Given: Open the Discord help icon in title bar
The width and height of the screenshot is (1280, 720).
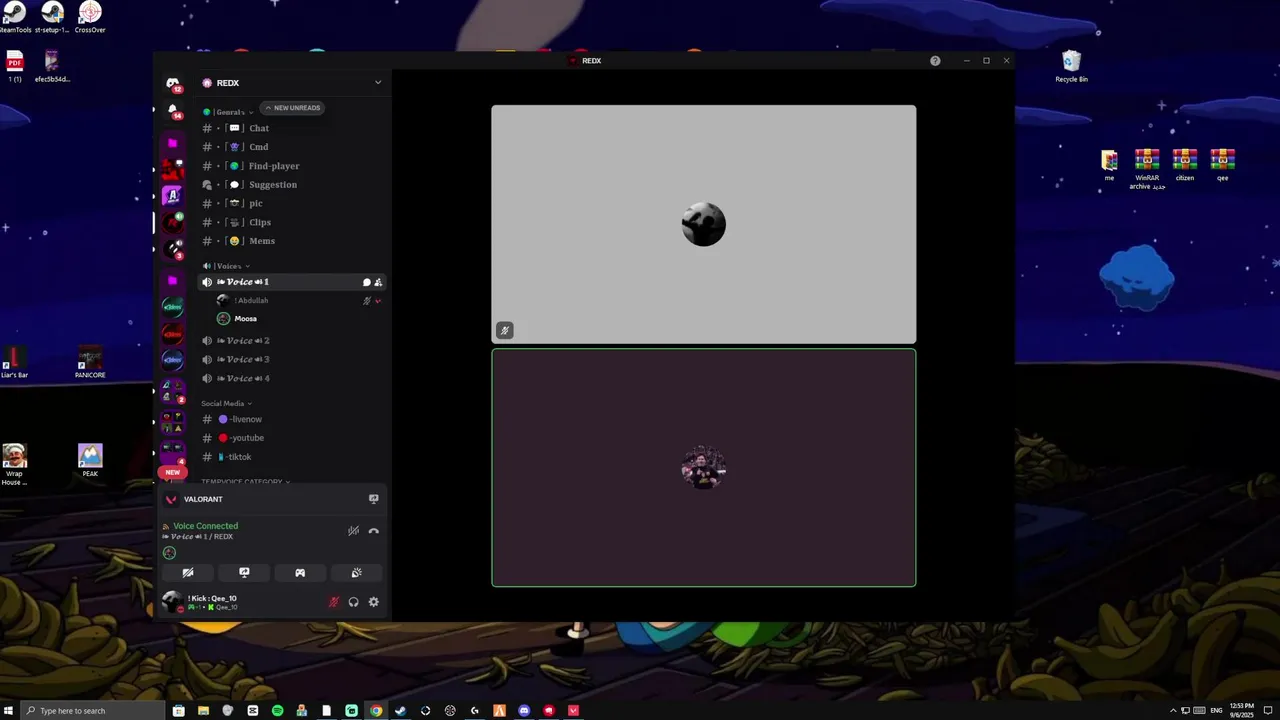Looking at the screenshot, I should coord(935,61).
